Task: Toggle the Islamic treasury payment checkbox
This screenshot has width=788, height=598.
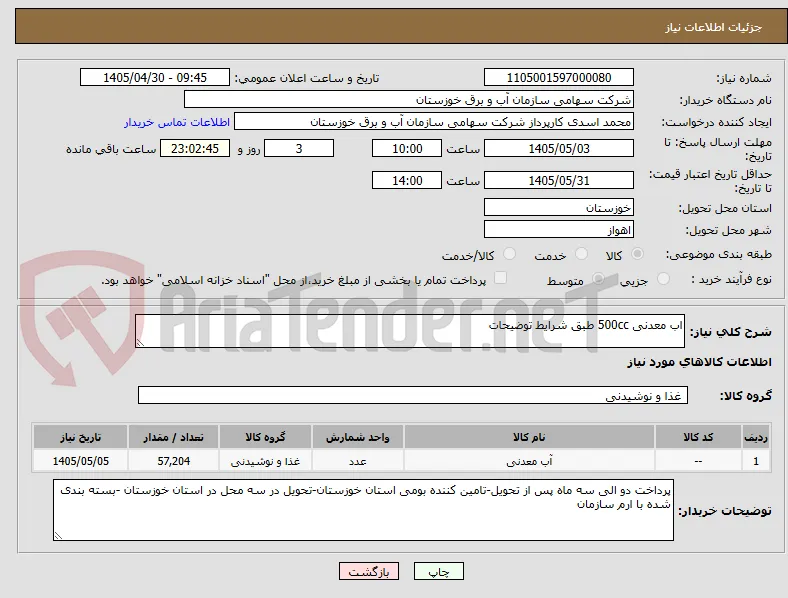Action: (x=501, y=277)
